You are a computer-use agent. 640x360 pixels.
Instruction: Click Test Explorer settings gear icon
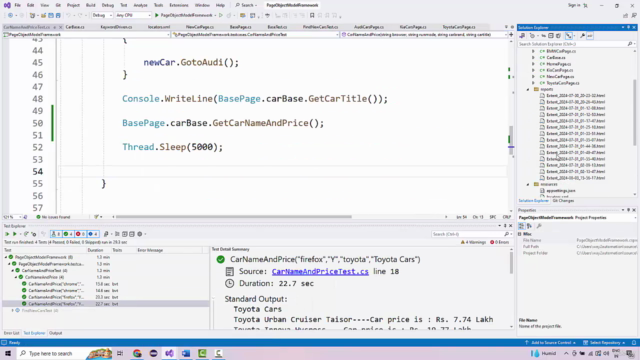coord(140,234)
